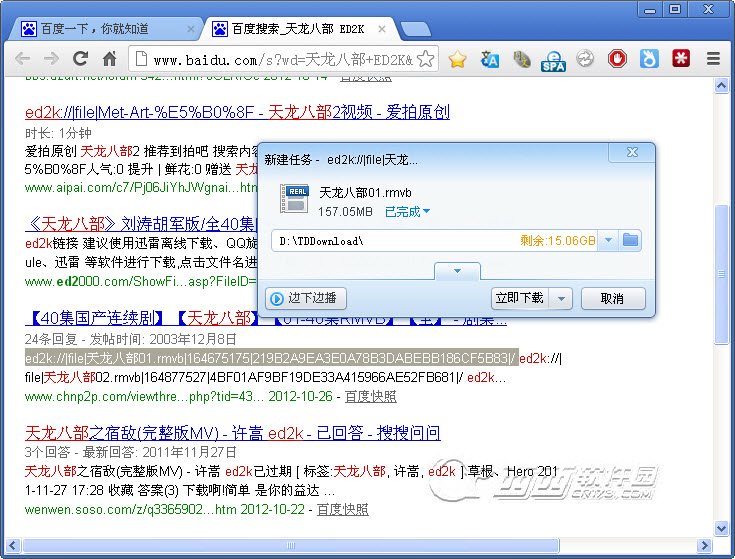Close the 百度一下，你就知道 tab
Screen dimensions: 735x559
pos(190,29)
